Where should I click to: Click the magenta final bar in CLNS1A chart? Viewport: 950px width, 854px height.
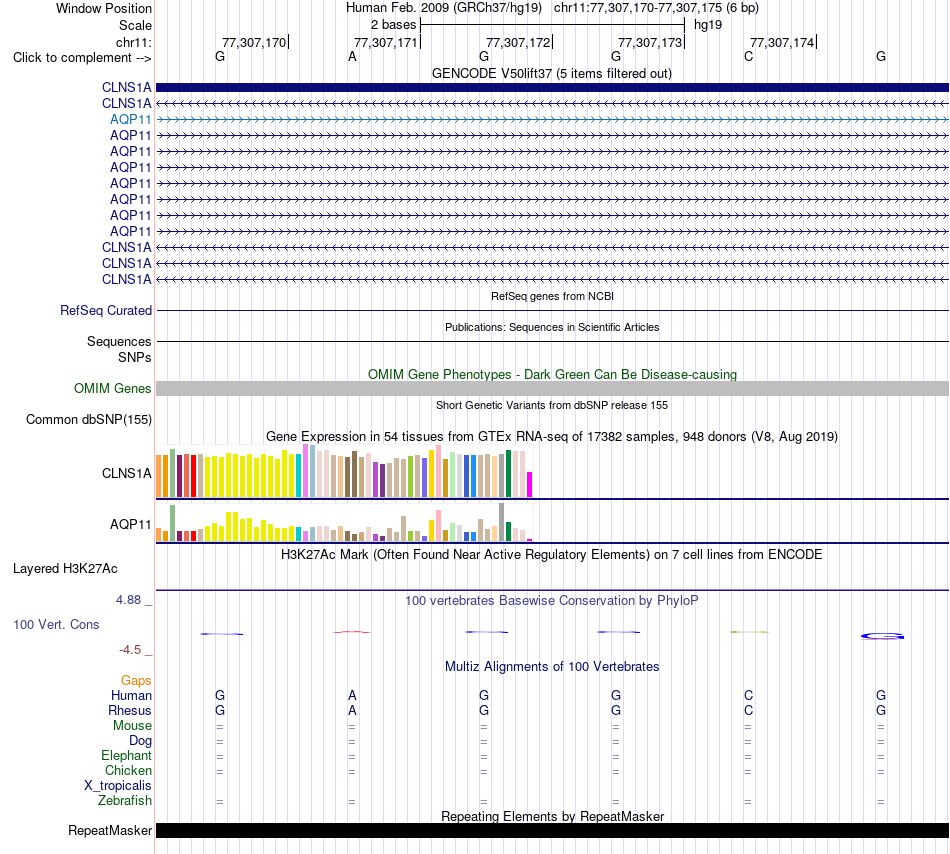(x=530, y=485)
